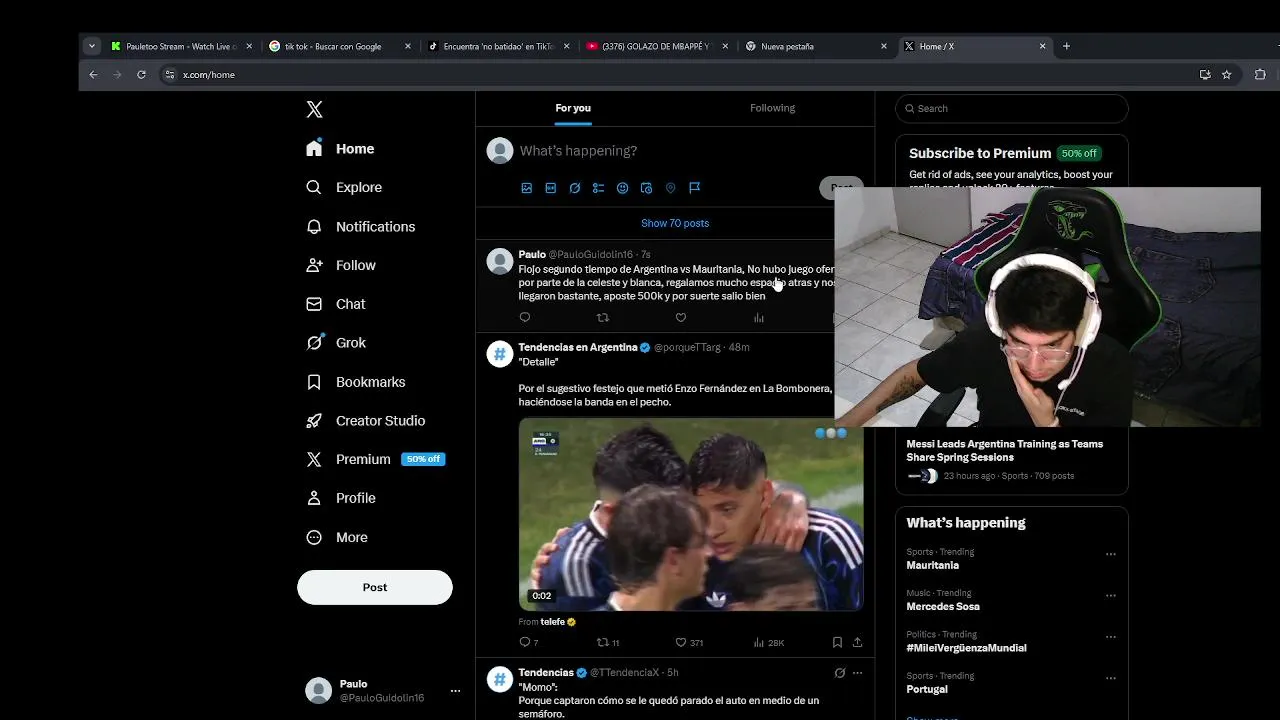Screen dimensions: 1280x720
Task: Click Show 70 posts
Action: click(675, 223)
